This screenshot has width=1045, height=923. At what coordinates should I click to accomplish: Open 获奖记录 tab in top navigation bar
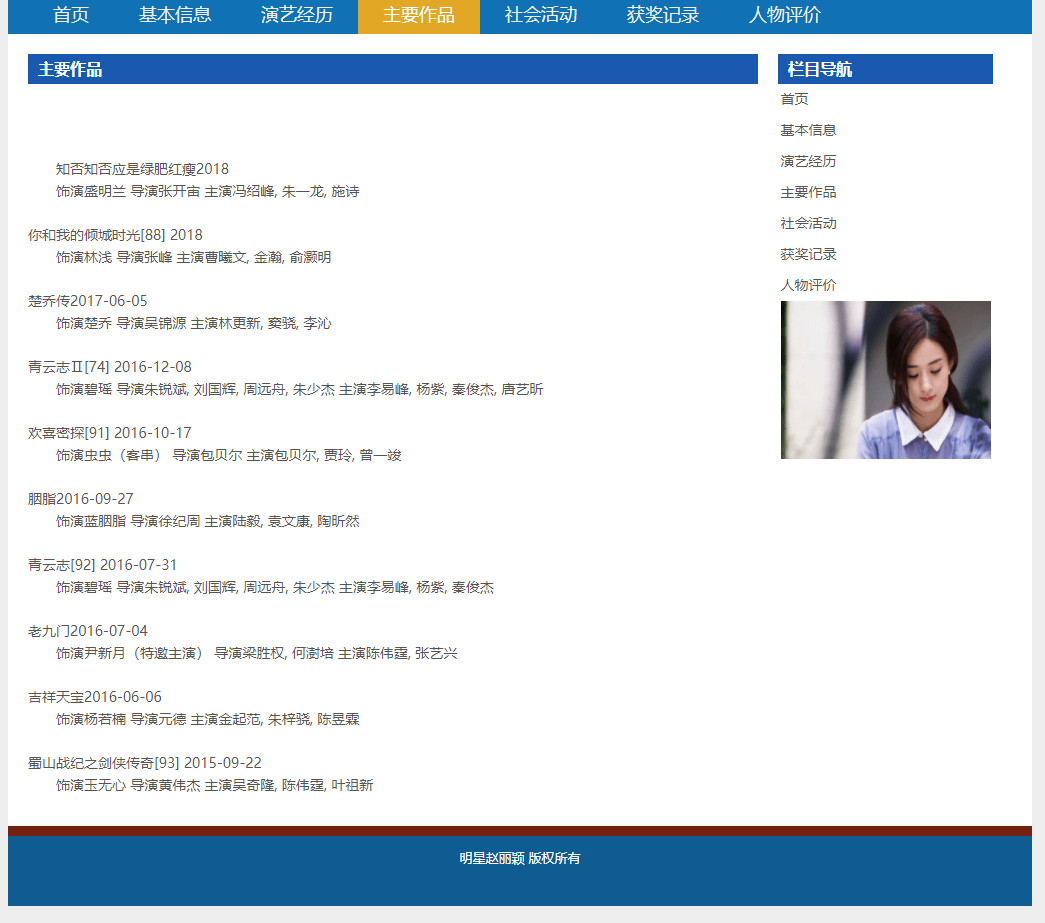point(662,15)
